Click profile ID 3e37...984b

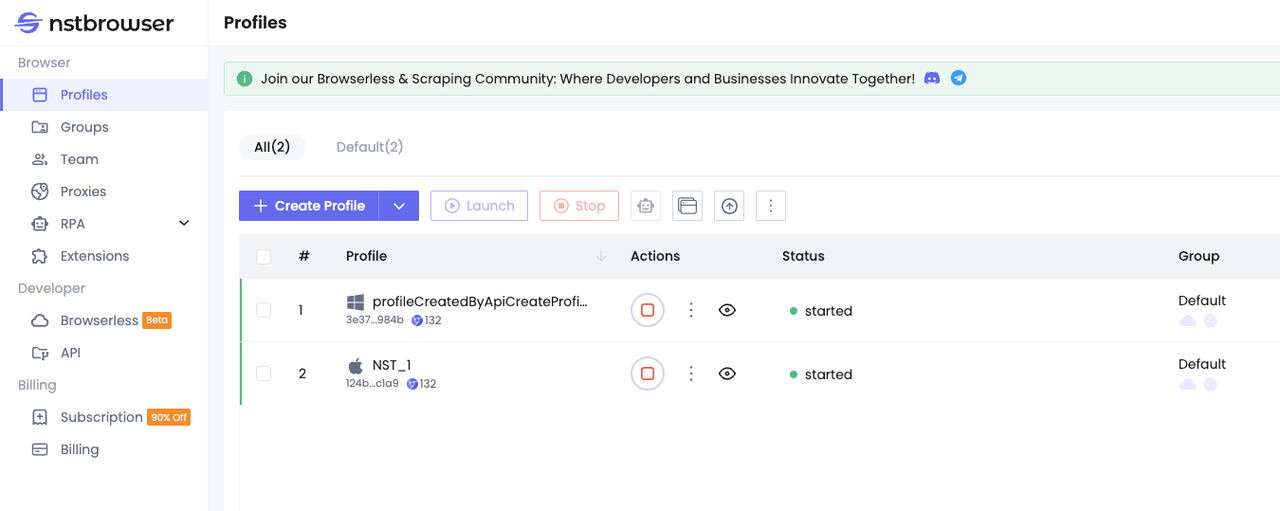(375, 320)
